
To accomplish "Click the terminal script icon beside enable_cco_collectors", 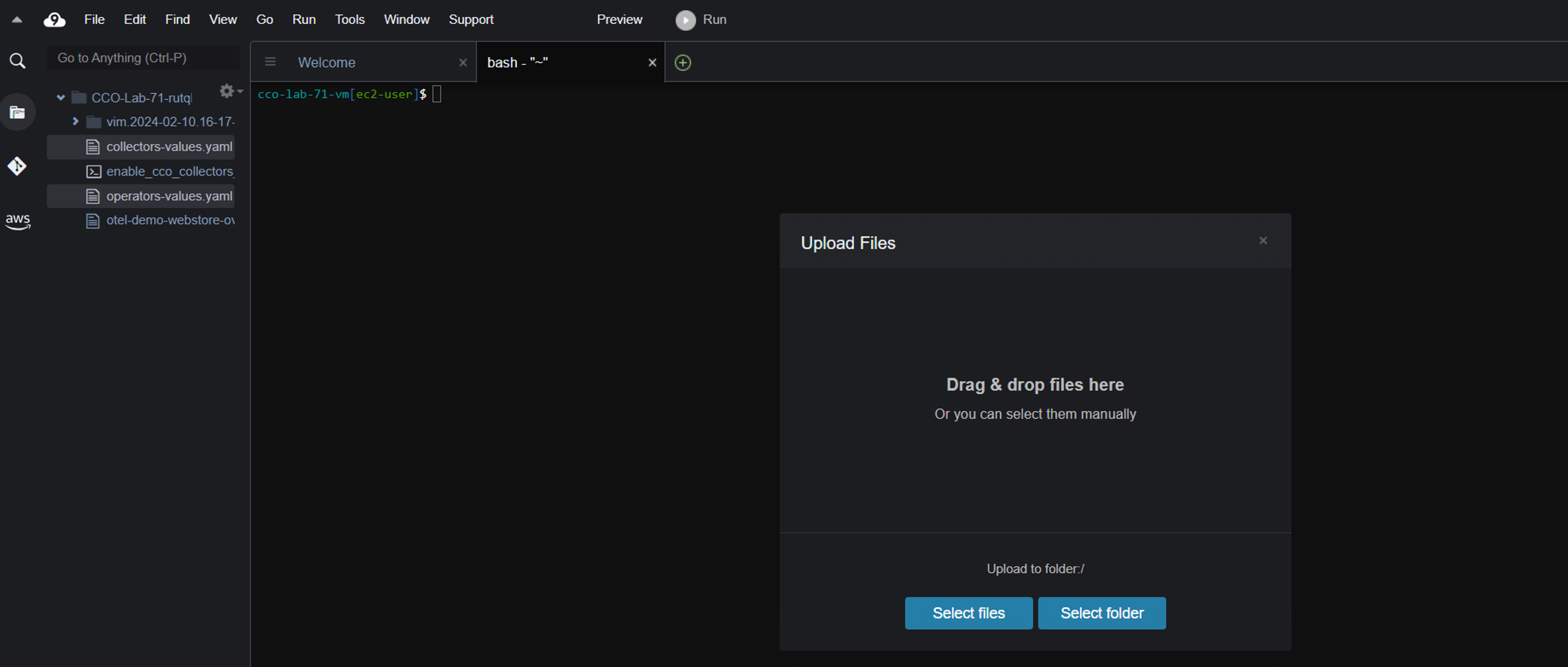I will tap(93, 172).
